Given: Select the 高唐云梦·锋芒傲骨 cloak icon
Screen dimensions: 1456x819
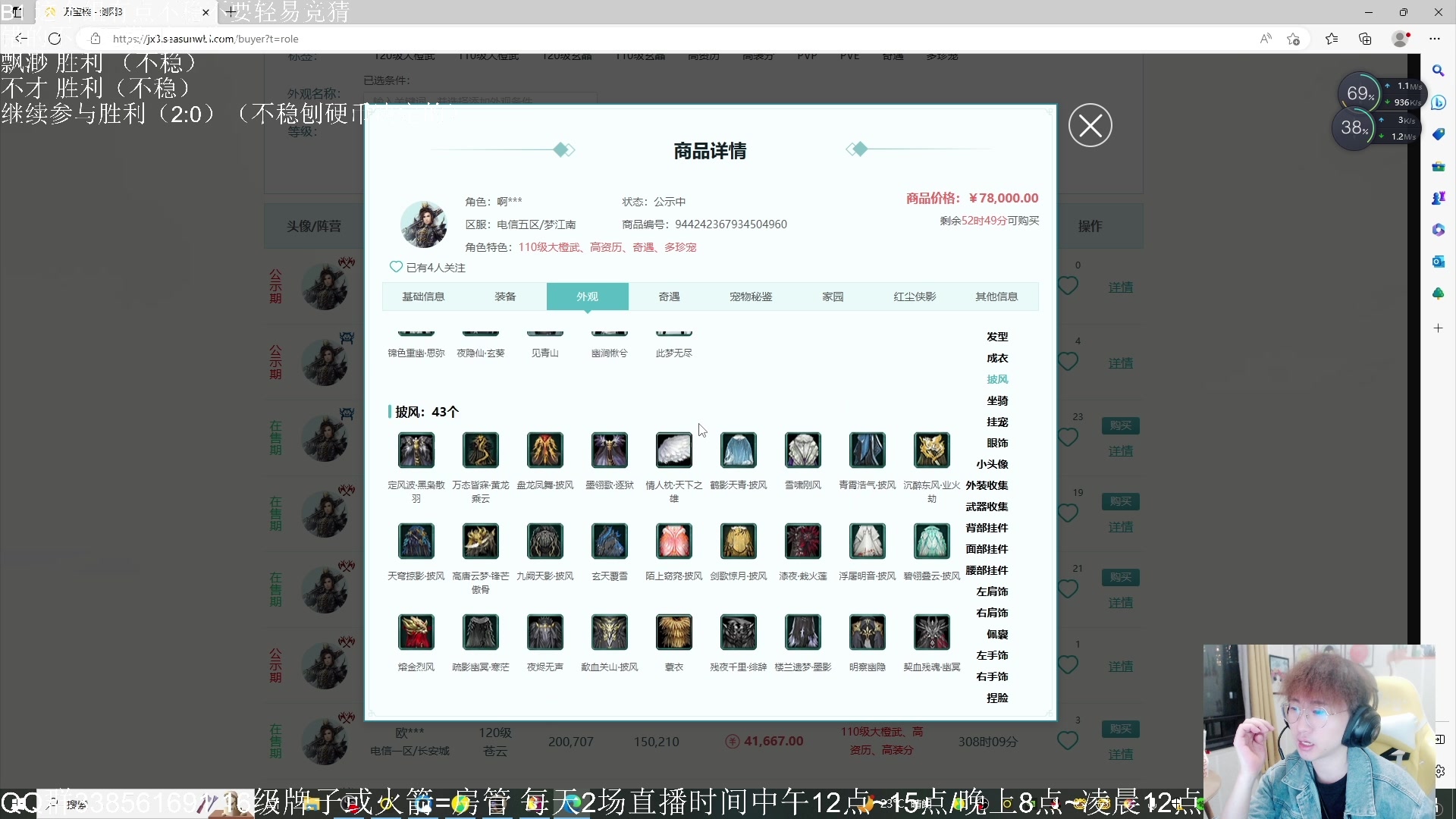Looking at the screenshot, I should tap(481, 541).
